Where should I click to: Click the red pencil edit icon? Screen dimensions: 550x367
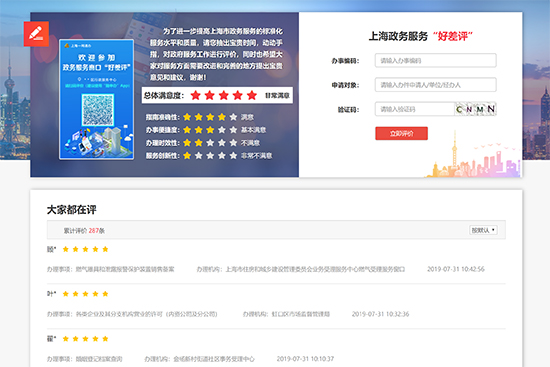click(36, 34)
